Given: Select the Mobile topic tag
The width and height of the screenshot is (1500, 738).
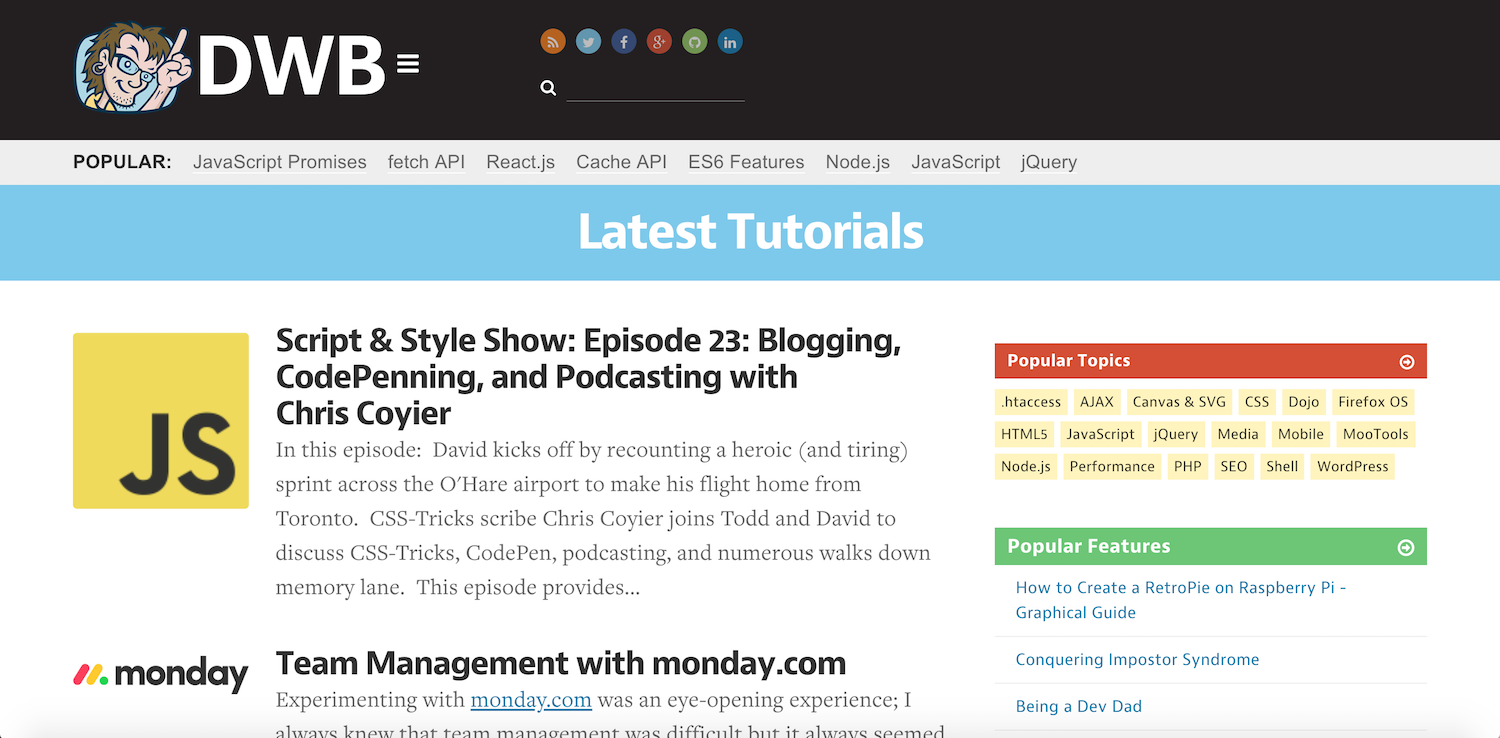Looking at the screenshot, I should (1301, 434).
